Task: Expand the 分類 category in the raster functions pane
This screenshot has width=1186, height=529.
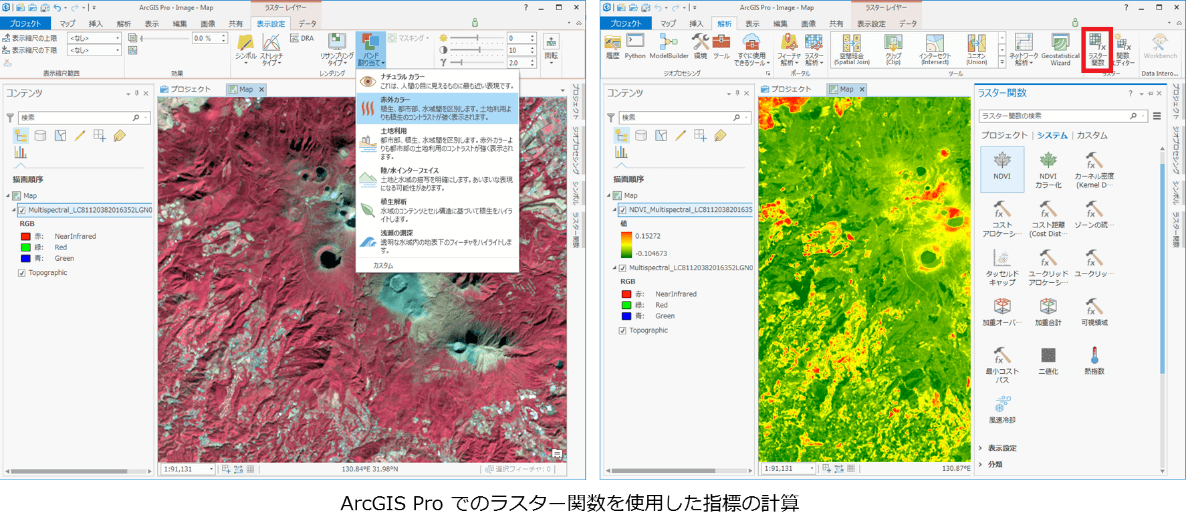Action: [995, 464]
